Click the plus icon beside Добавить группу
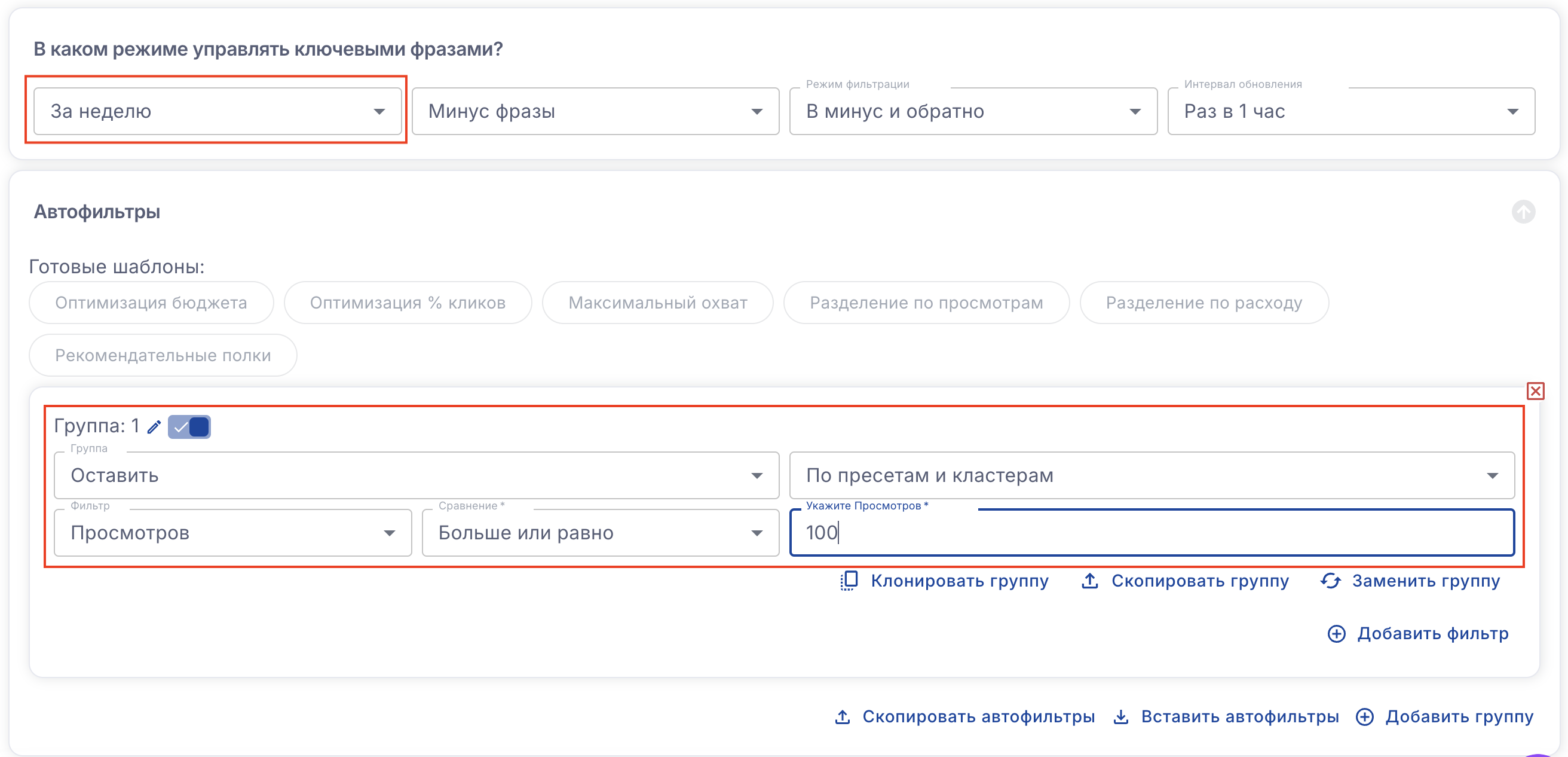This screenshot has height=757, width=1568. (x=1365, y=717)
